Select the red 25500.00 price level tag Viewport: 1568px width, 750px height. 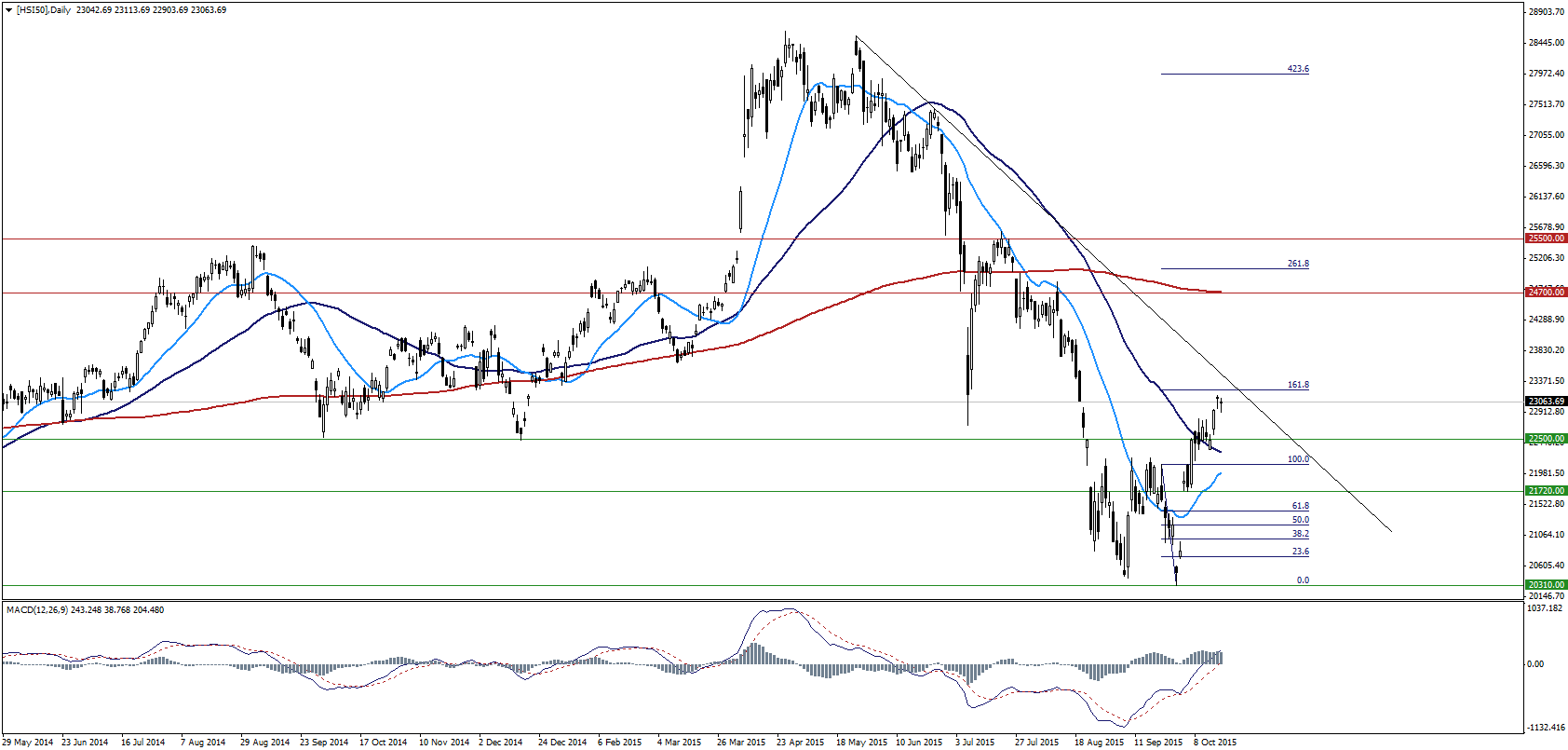[x=1546, y=239]
